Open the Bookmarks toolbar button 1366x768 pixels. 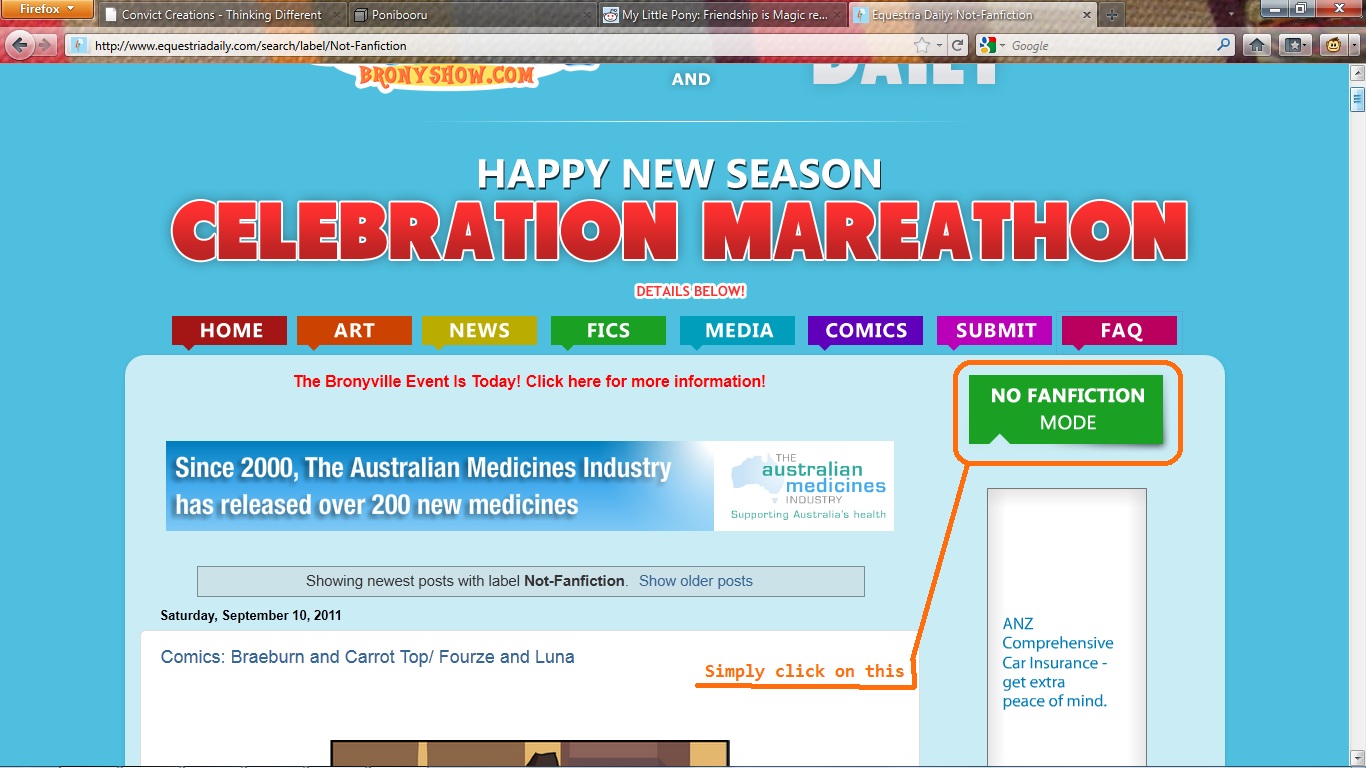(1294, 45)
